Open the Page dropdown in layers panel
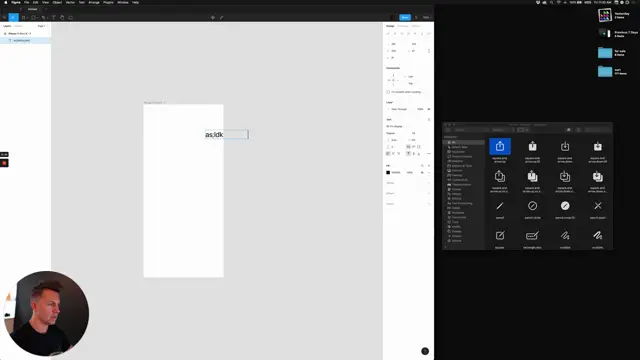Image resolution: width=640 pixels, height=360 pixels. click(x=42, y=26)
